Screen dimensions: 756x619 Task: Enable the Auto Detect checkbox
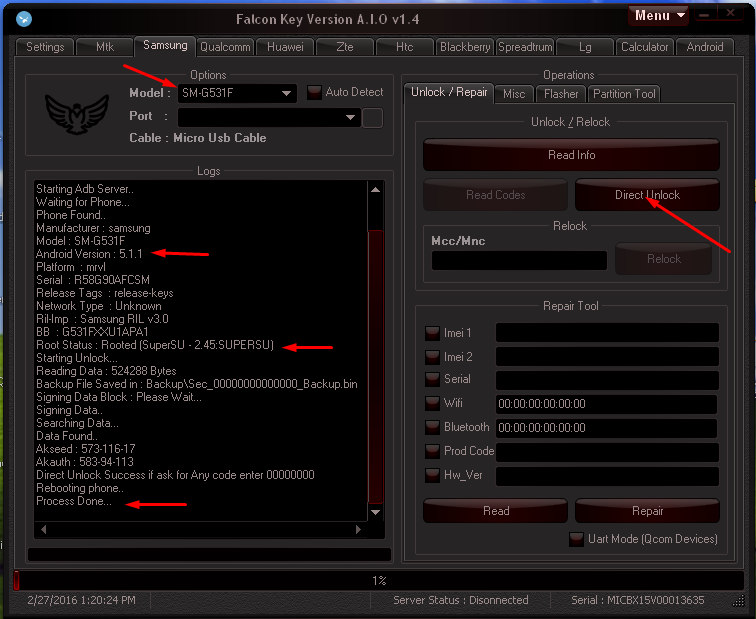pos(314,92)
